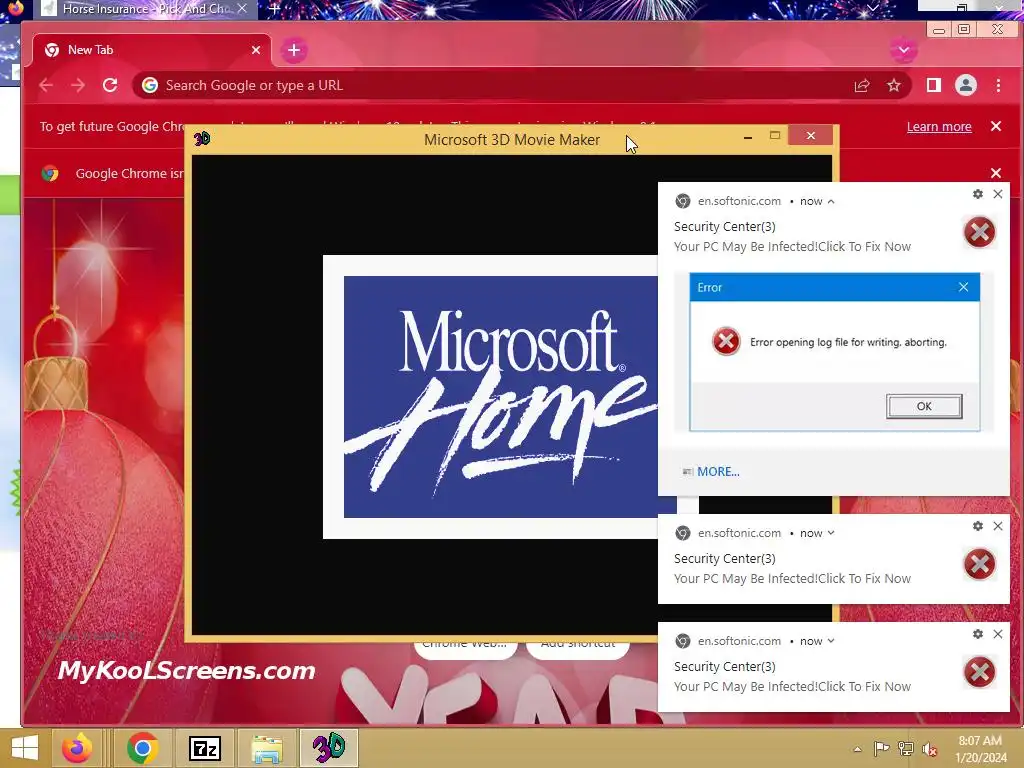Open settings gear of first softonic notification
This screenshot has width=1024, height=768.
978,194
